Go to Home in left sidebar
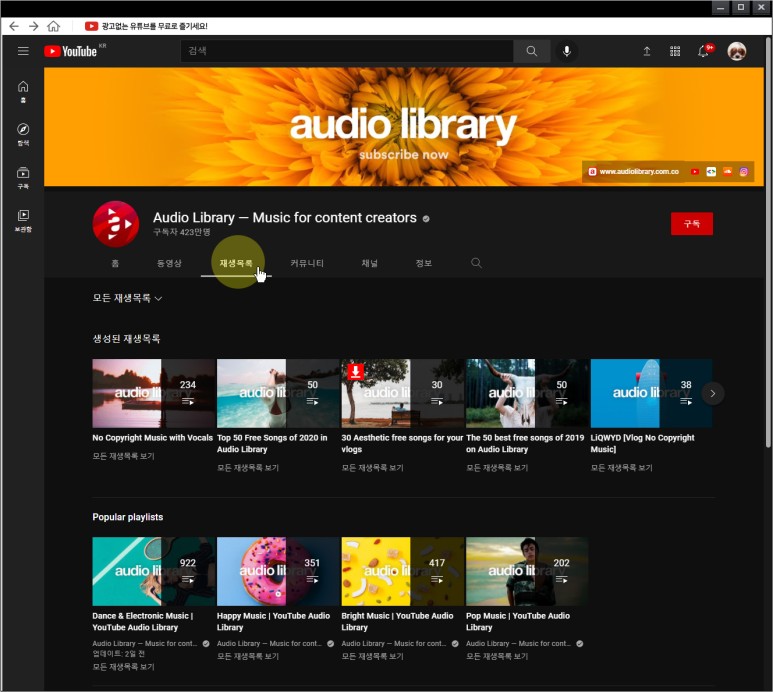 [x=23, y=91]
